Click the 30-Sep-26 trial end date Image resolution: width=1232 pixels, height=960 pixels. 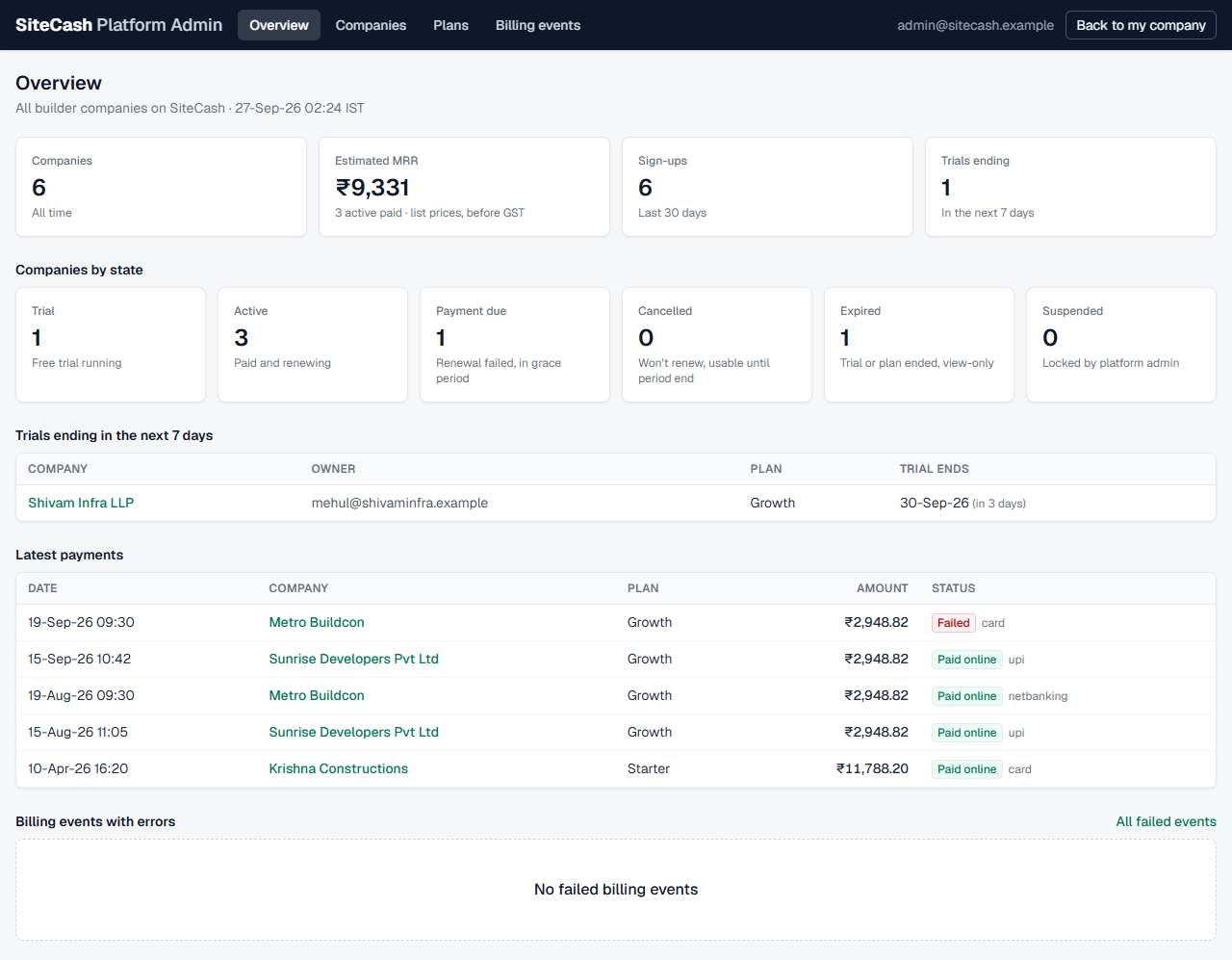coord(934,503)
